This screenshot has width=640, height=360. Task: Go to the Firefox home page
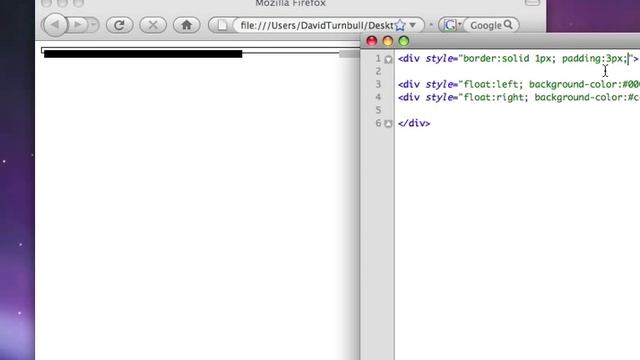tap(187, 25)
